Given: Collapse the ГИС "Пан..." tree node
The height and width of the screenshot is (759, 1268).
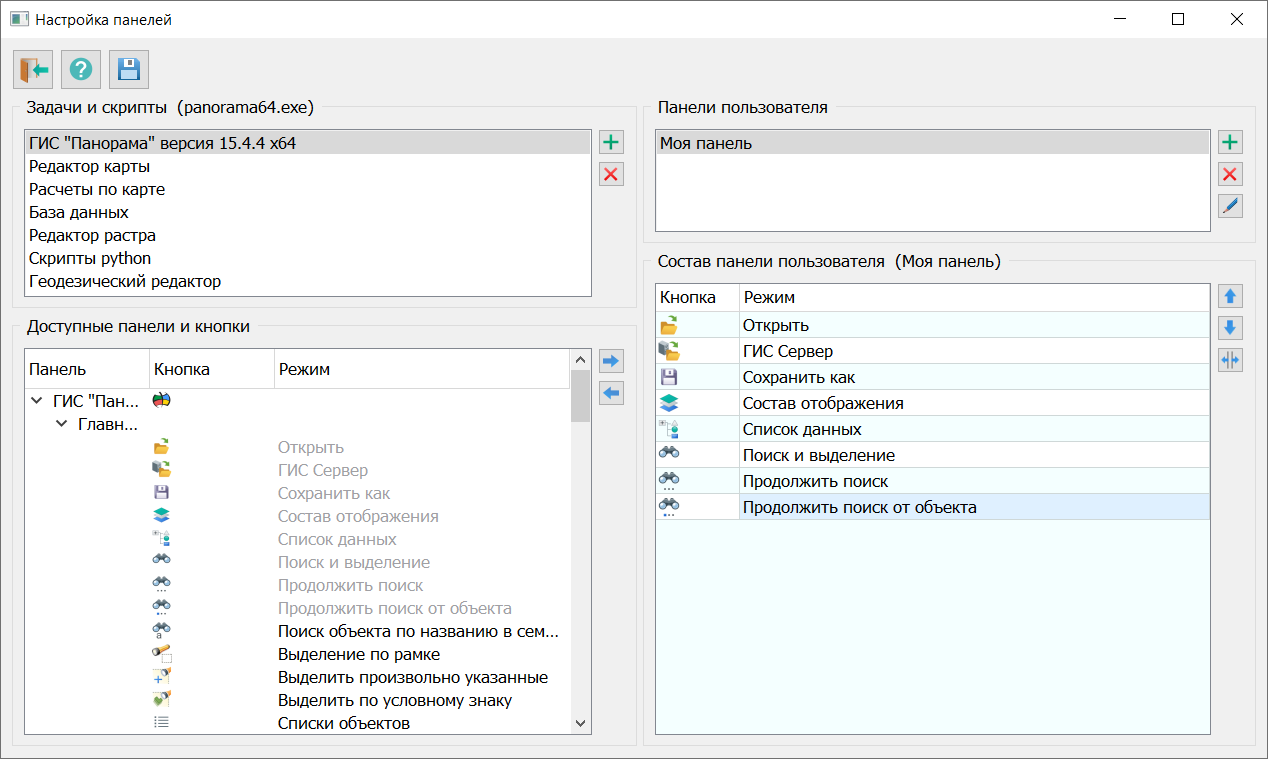Looking at the screenshot, I should (x=36, y=401).
